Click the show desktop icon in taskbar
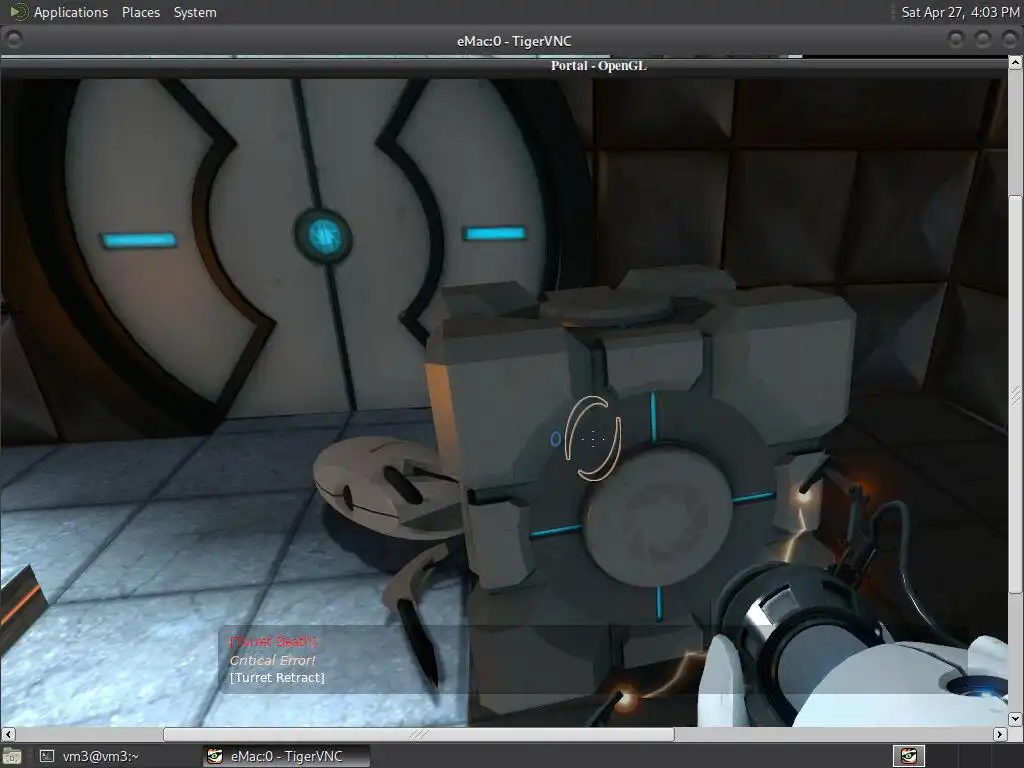Image resolution: width=1024 pixels, height=768 pixels. pos(12,756)
